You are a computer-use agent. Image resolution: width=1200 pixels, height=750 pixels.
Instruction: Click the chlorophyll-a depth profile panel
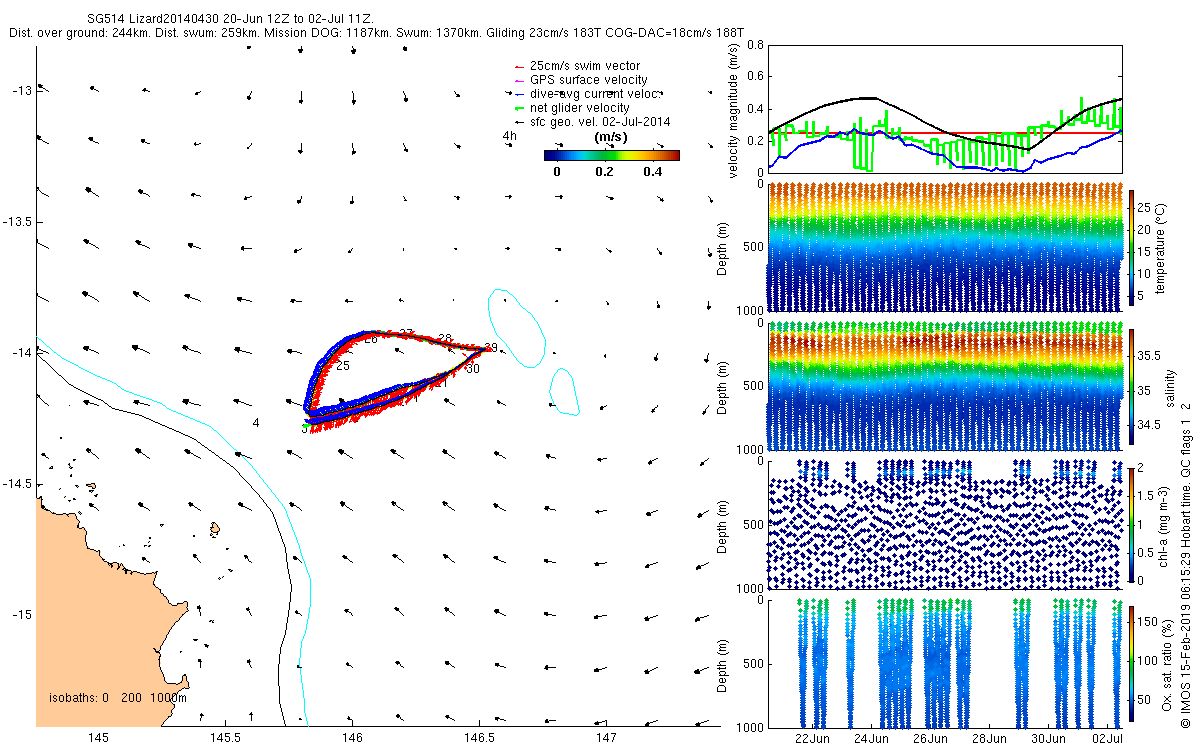pos(945,524)
